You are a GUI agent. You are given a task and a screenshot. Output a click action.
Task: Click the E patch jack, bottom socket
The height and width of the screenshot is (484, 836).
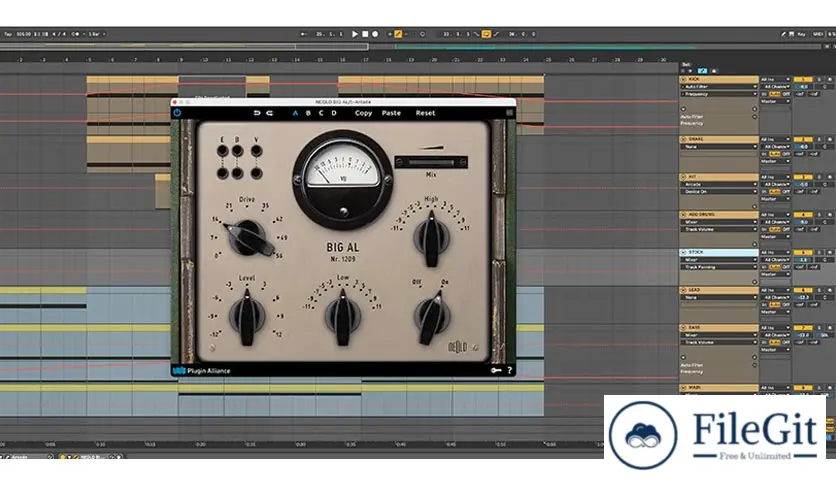point(222,173)
